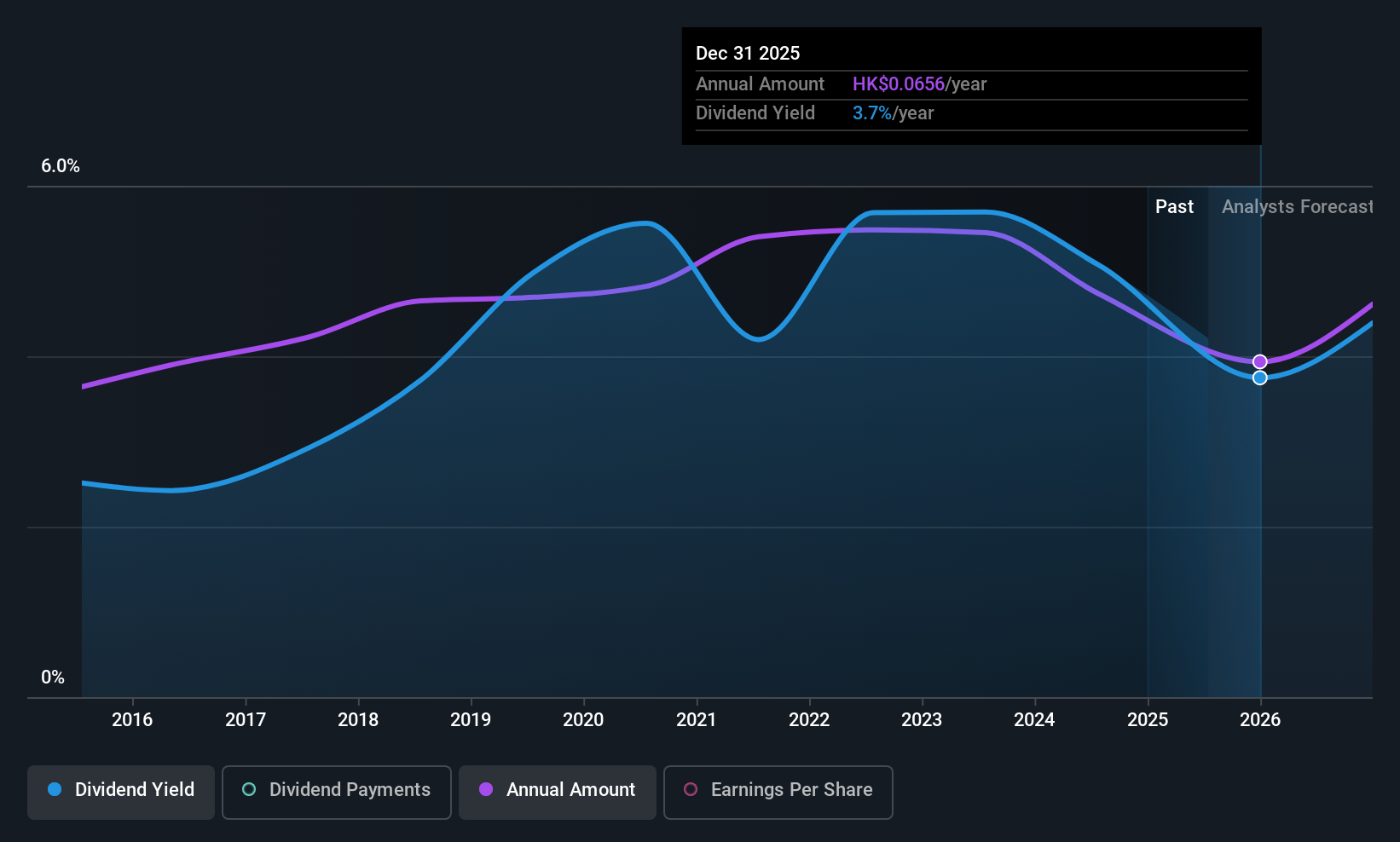Click the 0% y-axis label

pos(53,678)
